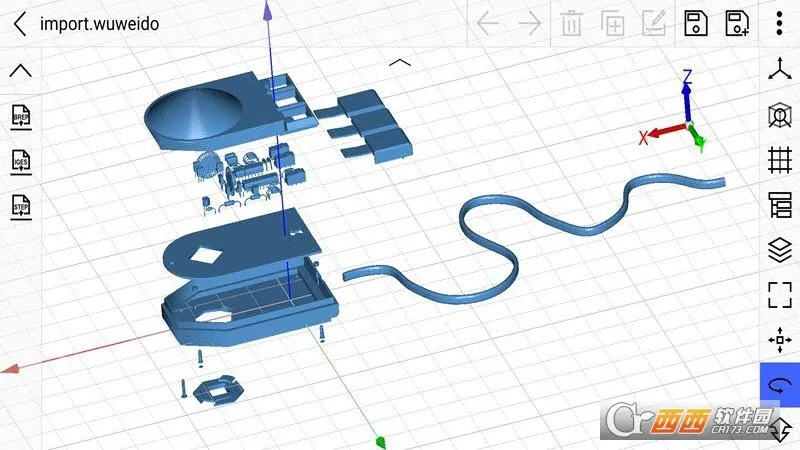Export as STEP file
Image resolution: width=800 pixels, height=450 pixels.
pyautogui.click(x=21, y=207)
